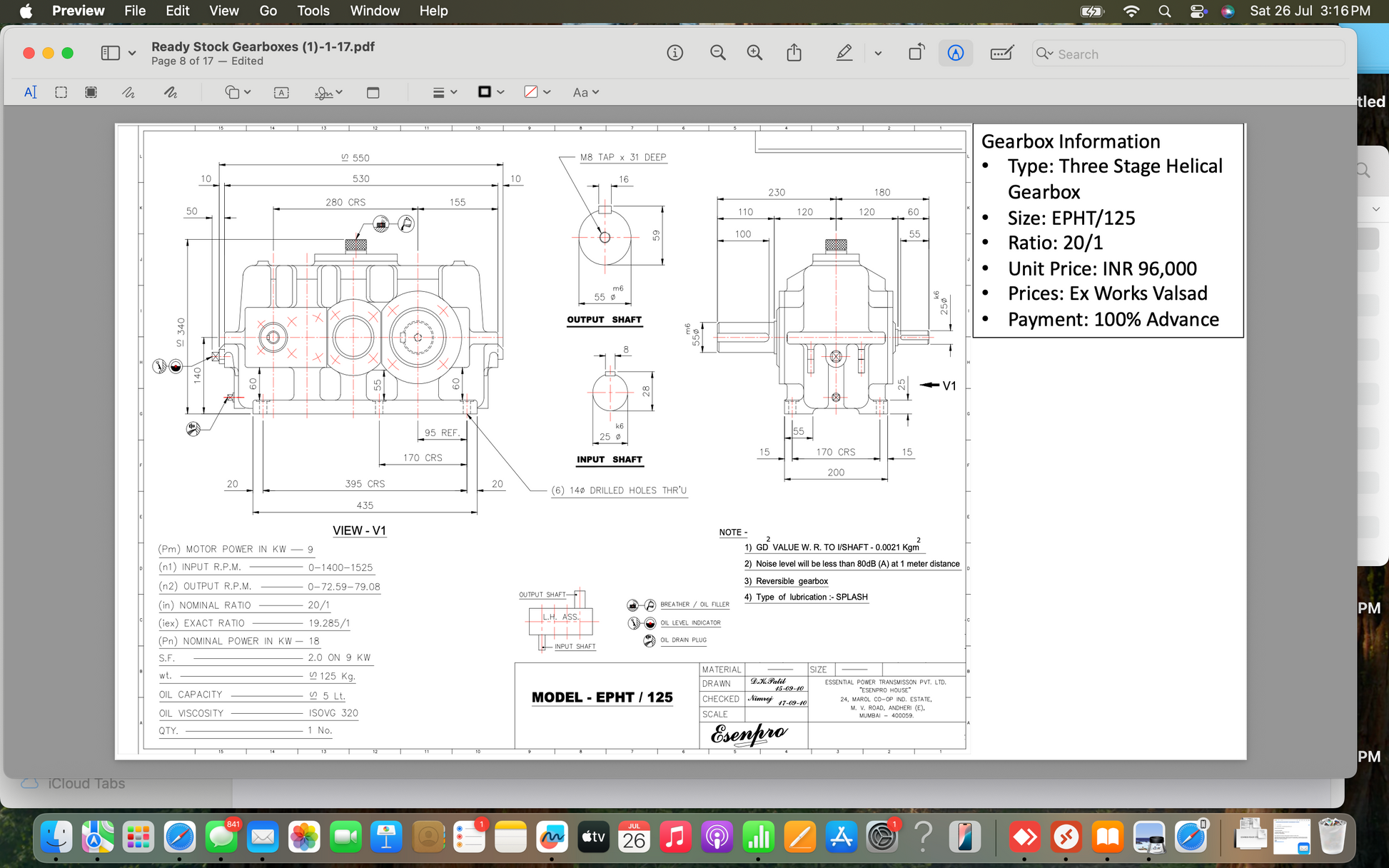Open Control Center in menu bar
Viewport: 1389px width, 868px height.
(1198, 11)
